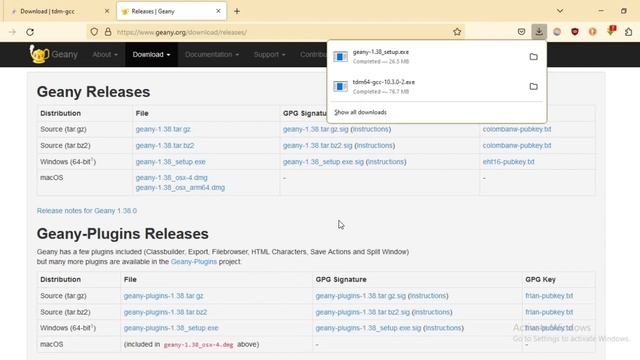Open the tracking protection shield icon
The height and width of the screenshot is (360, 640).
point(94,32)
